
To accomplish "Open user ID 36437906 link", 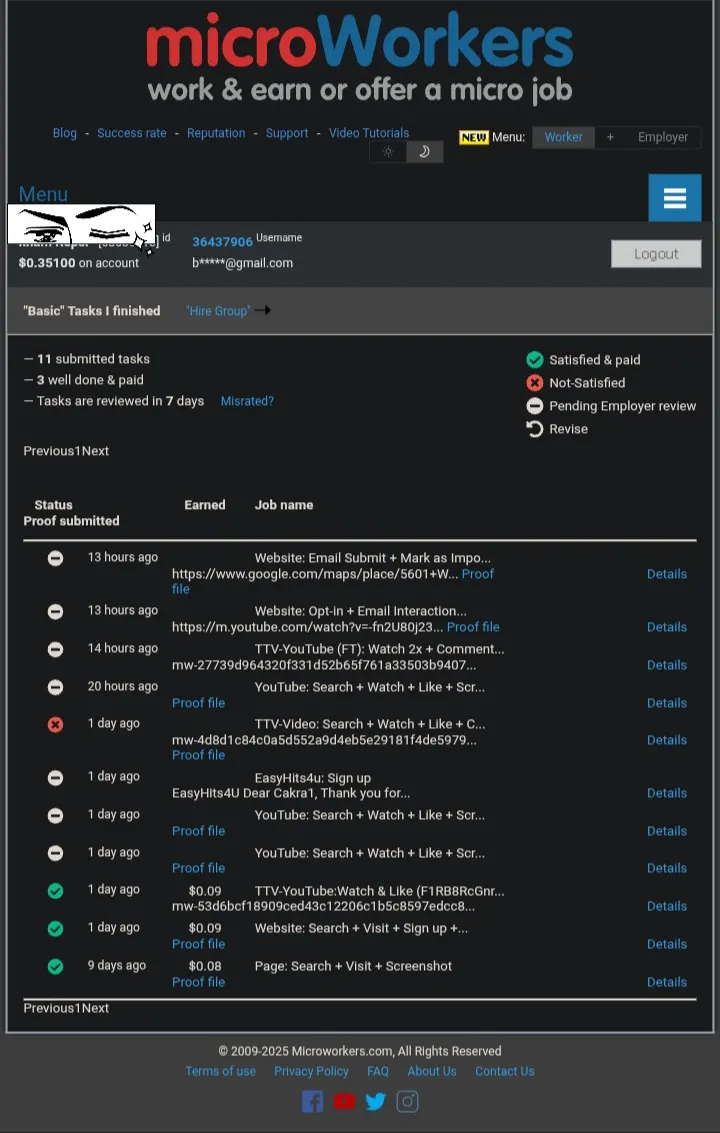I will click(222, 241).
